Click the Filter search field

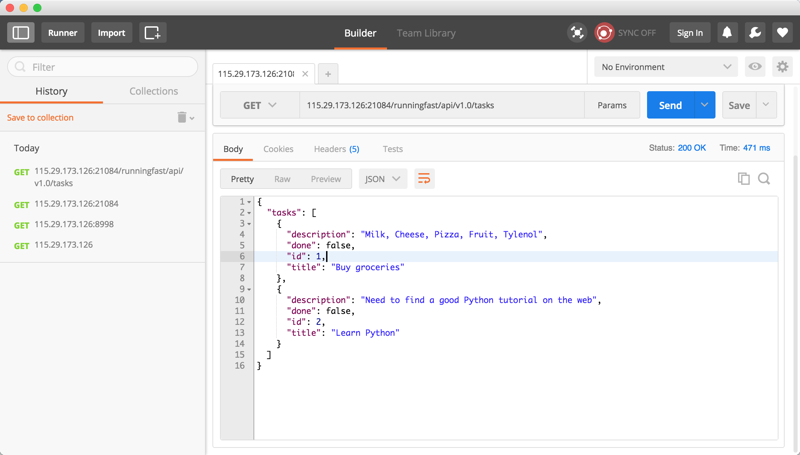[103, 67]
